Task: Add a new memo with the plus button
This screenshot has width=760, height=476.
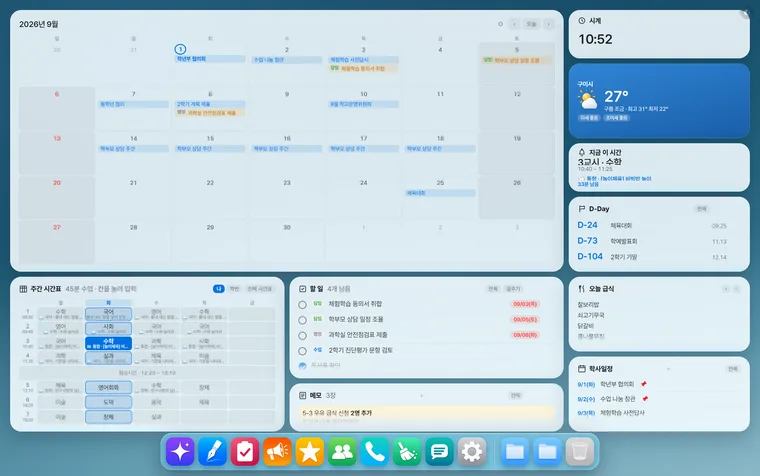Action: [x=421, y=396]
